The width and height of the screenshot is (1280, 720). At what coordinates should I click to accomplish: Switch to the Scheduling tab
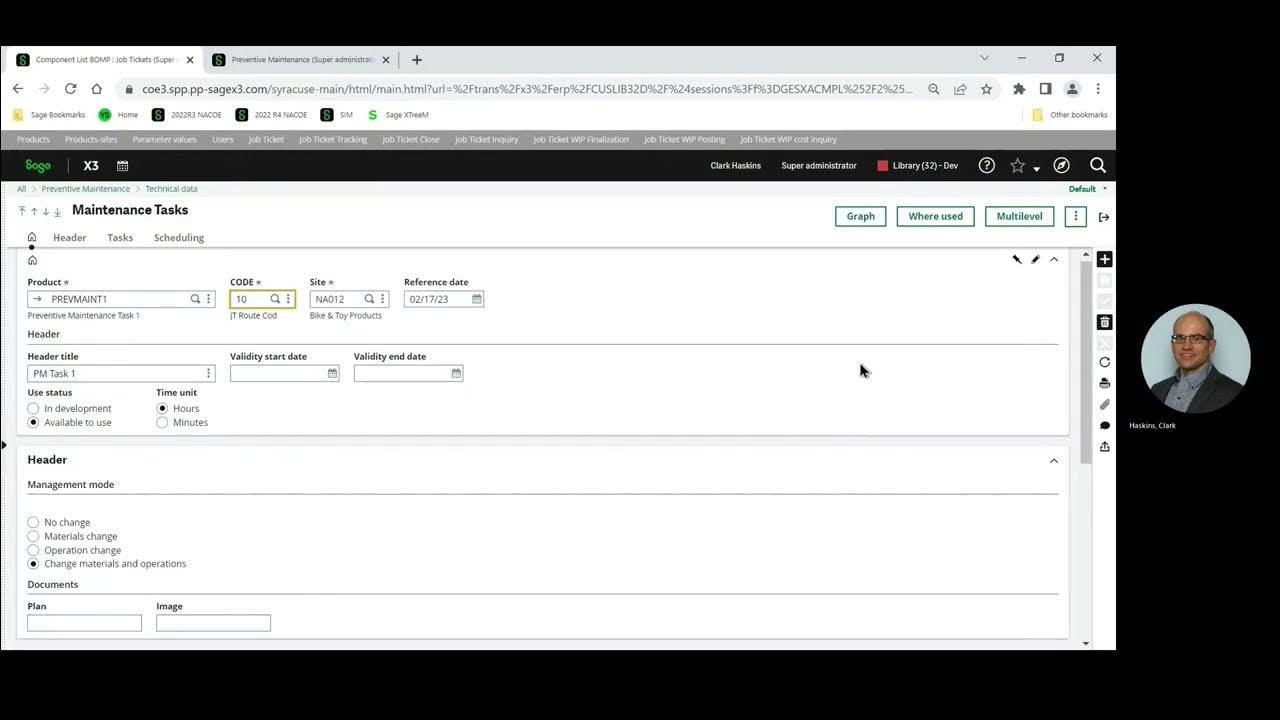[179, 238]
